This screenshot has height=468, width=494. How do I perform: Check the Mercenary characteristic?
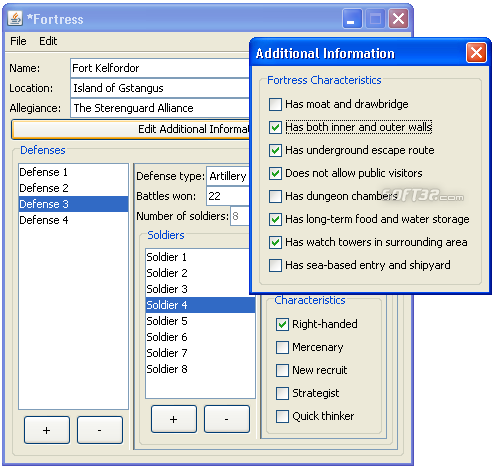point(282,347)
